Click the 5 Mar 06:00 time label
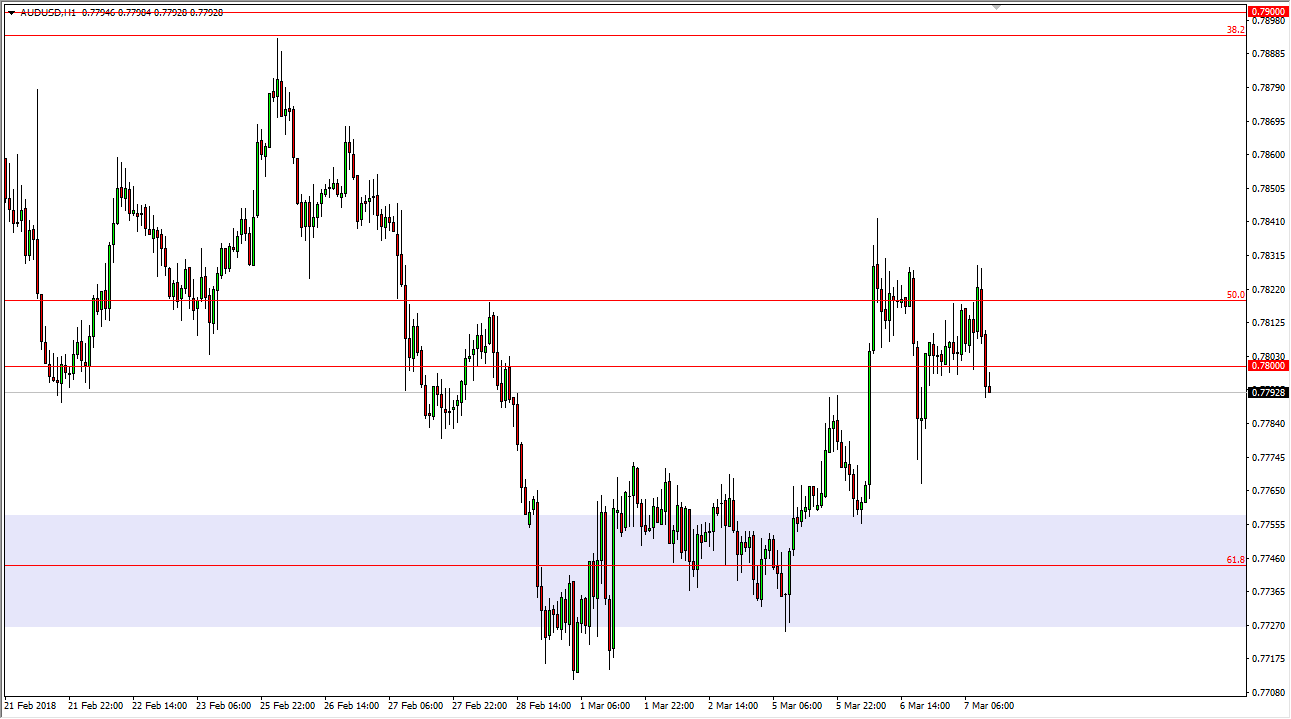 tap(797, 706)
